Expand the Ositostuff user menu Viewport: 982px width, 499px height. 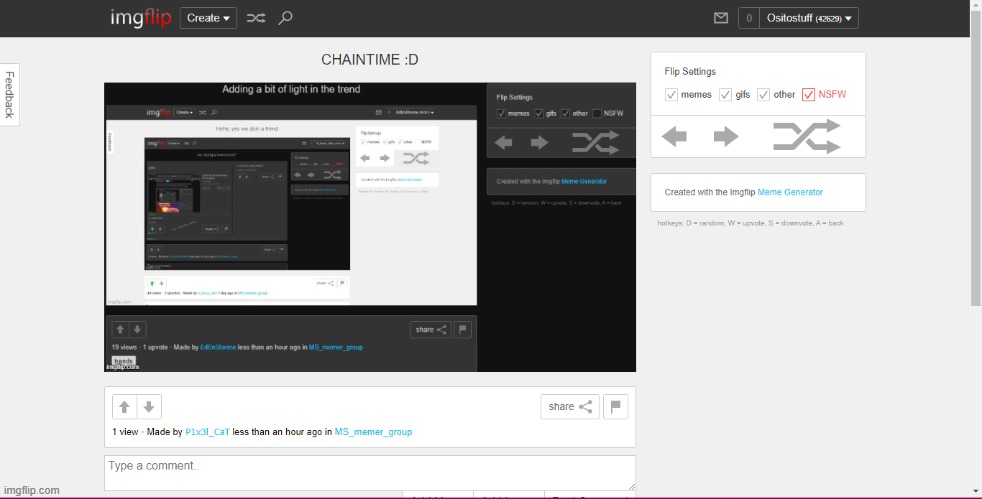809,18
